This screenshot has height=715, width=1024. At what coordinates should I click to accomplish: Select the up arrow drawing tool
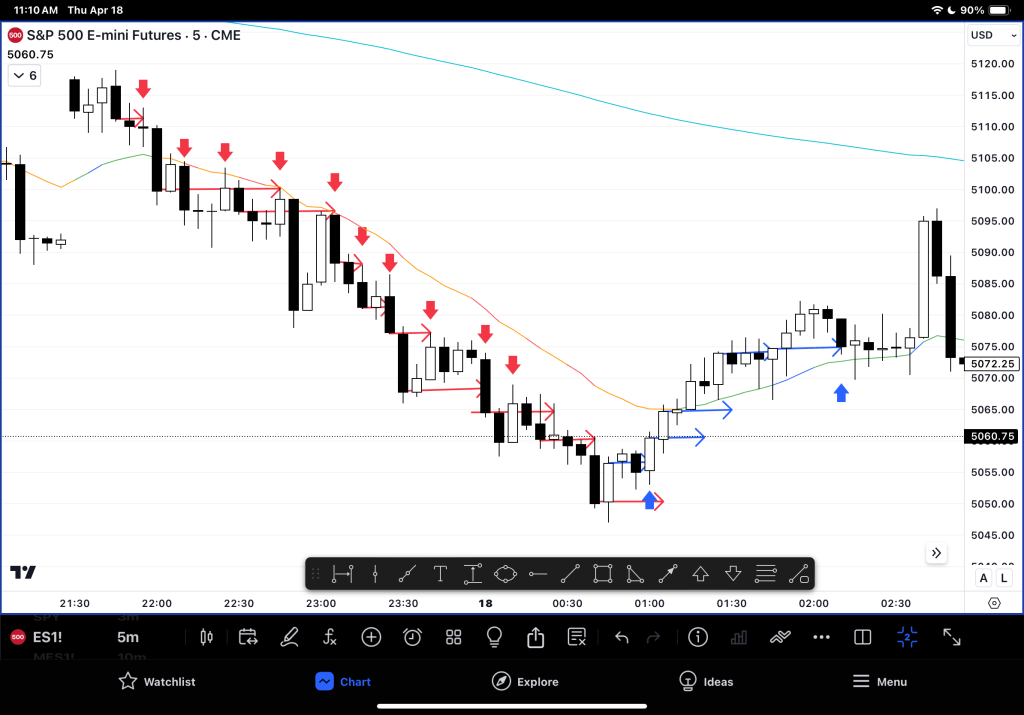[700, 574]
